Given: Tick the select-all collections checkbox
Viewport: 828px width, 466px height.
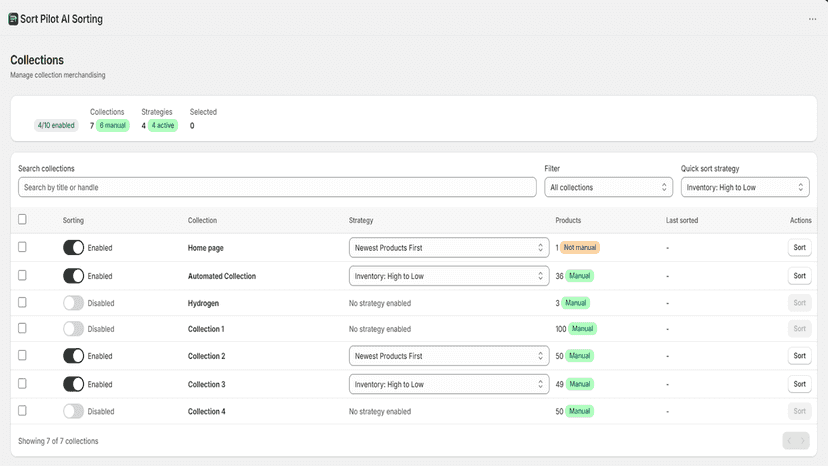Looking at the screenshot, I should (x=22, y=219).
